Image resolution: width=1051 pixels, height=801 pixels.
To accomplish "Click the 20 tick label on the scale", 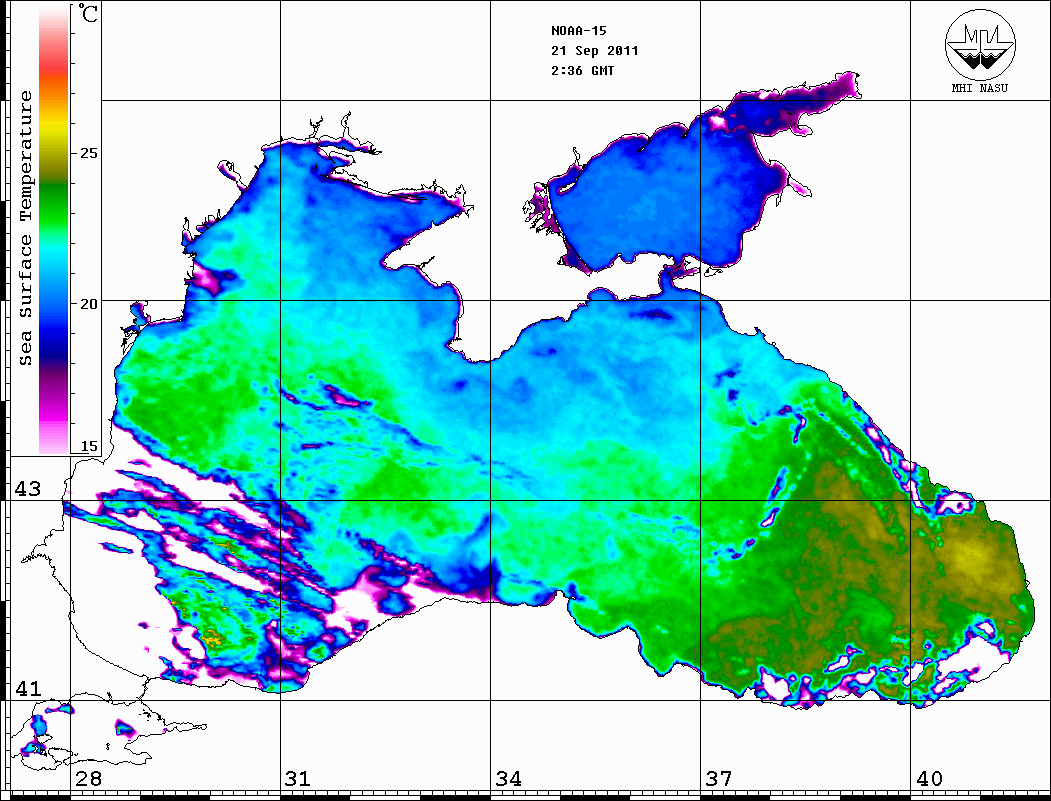I will click(x=88, y=304).
